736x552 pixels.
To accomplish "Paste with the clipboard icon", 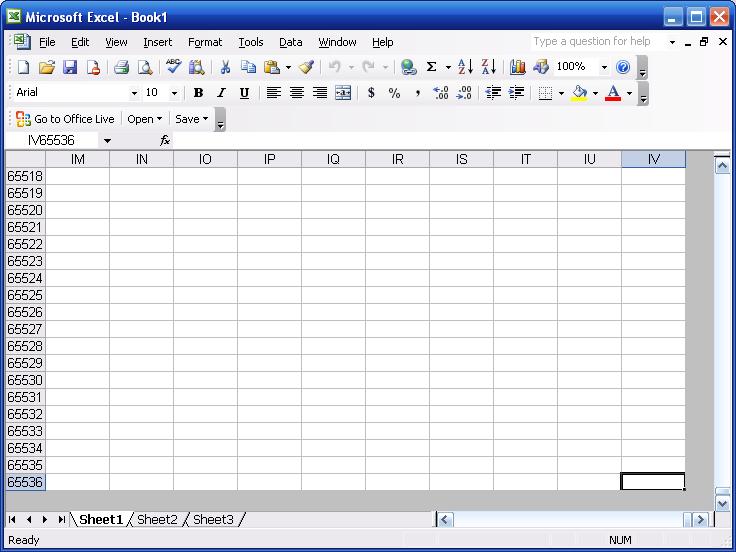I will 272,67.
